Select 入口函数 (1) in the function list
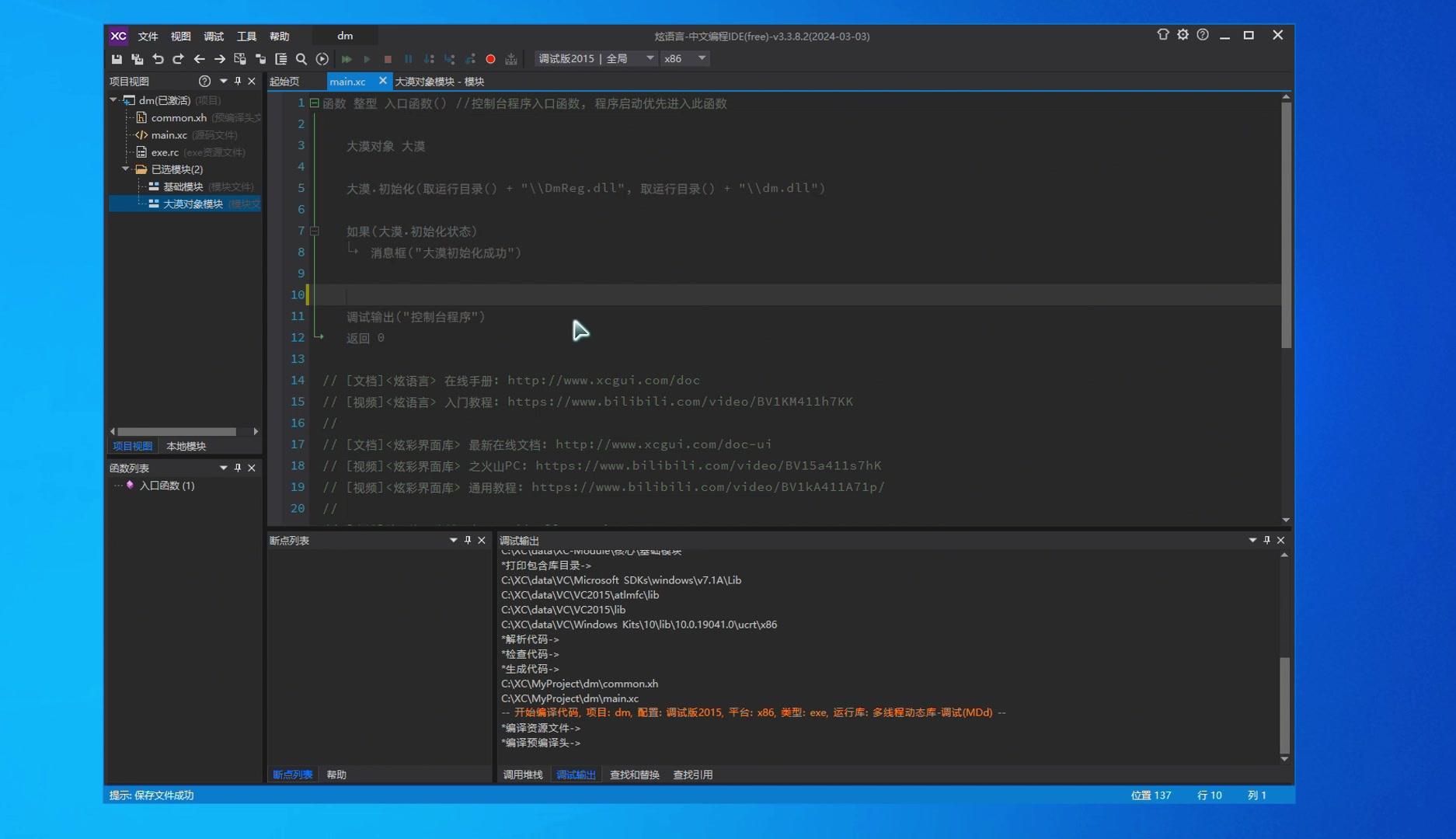Viewport: 1456px width, 839px height. click(x=166, y=486)
